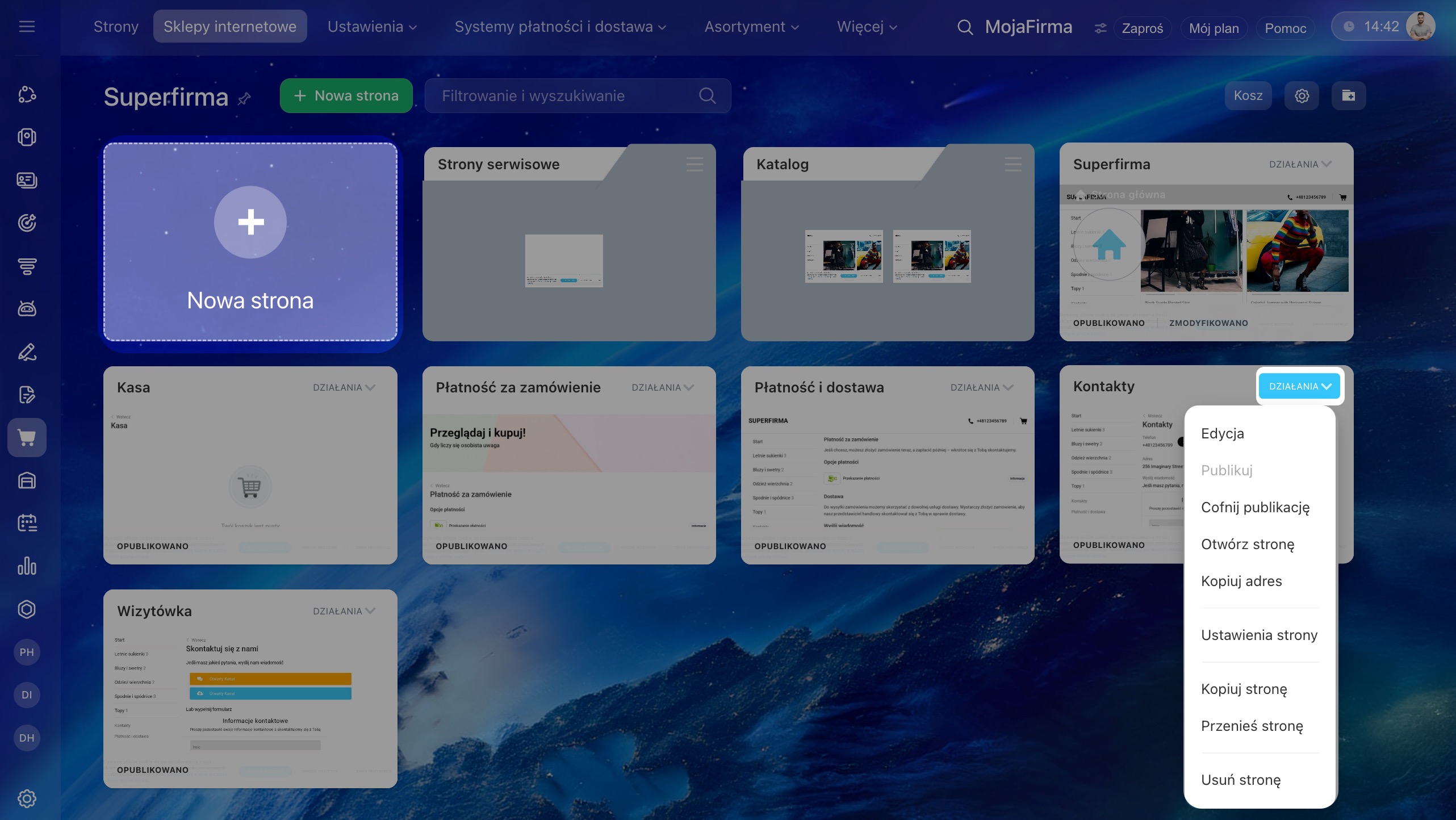Choose Usuń stronę in context menu
The width and height of the screenshot is (1456, 820).
(x=1241, y=780)
